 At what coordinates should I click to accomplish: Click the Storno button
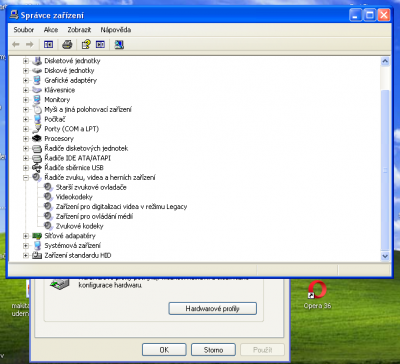(213, 350)
